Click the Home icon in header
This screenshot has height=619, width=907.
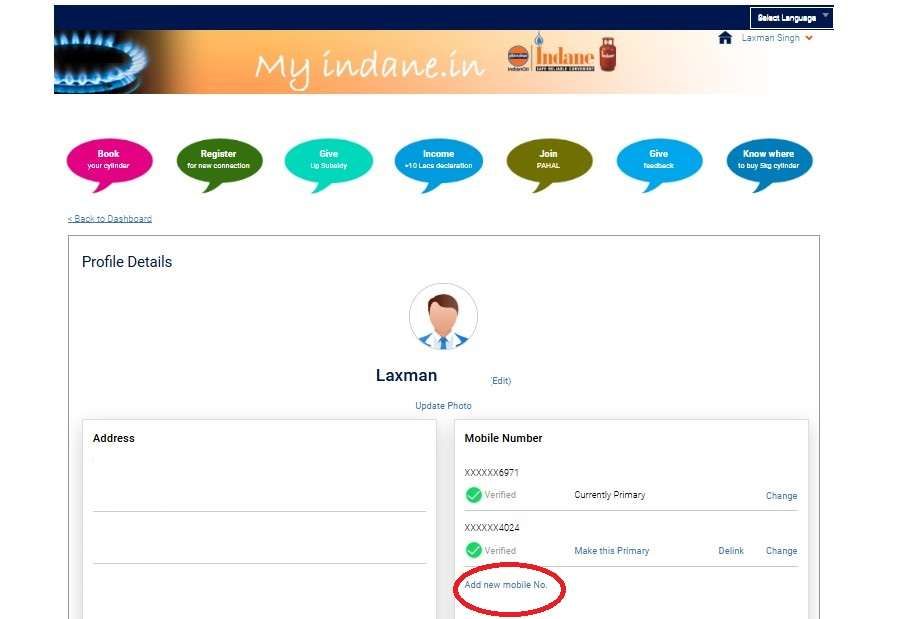(x=725, y=38)
